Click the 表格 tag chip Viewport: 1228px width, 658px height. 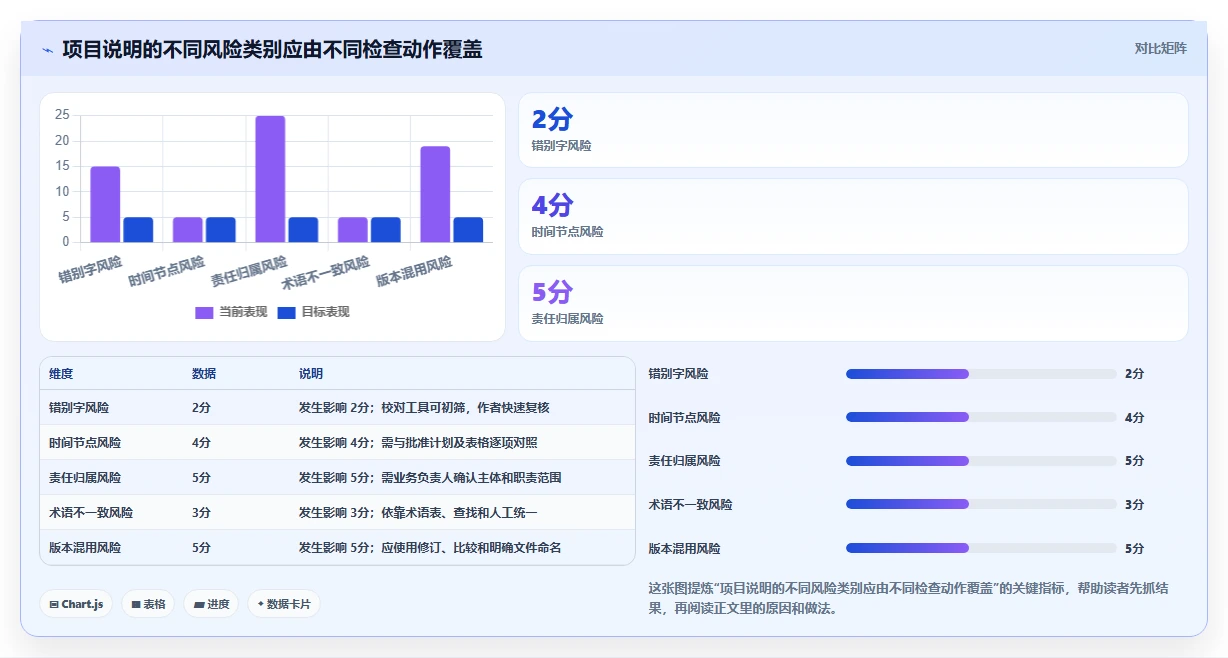[x=148, y=604]
